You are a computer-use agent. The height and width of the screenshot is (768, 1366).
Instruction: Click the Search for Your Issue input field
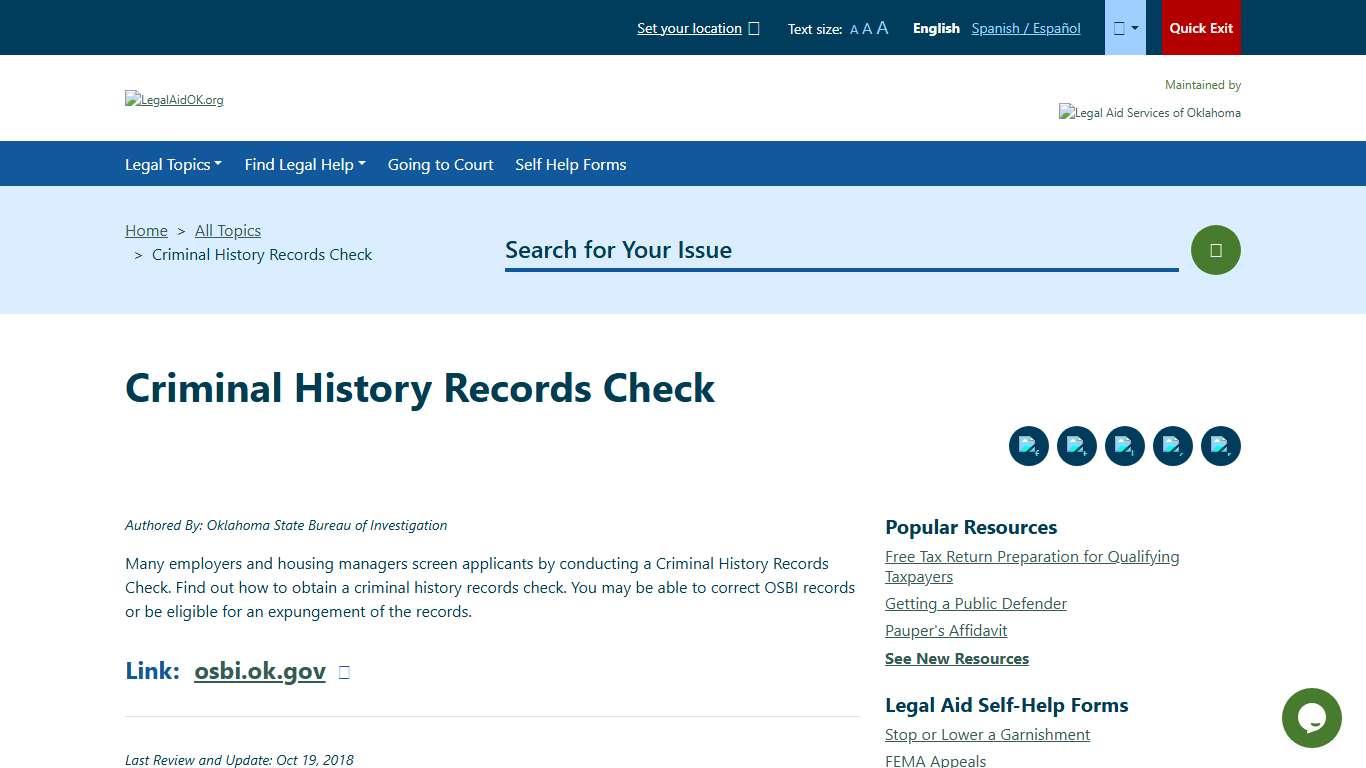(840, 250)
